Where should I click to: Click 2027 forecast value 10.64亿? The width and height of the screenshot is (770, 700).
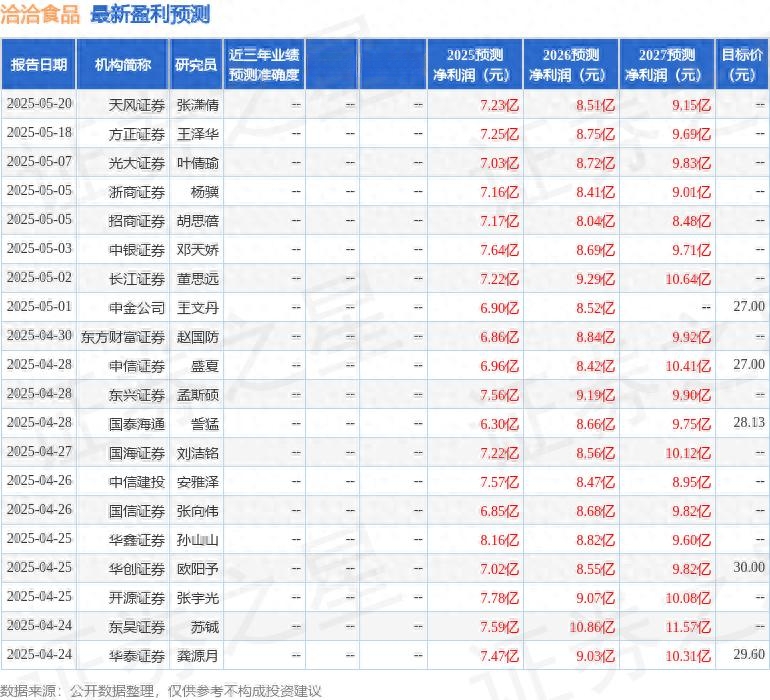pos(688,279)
